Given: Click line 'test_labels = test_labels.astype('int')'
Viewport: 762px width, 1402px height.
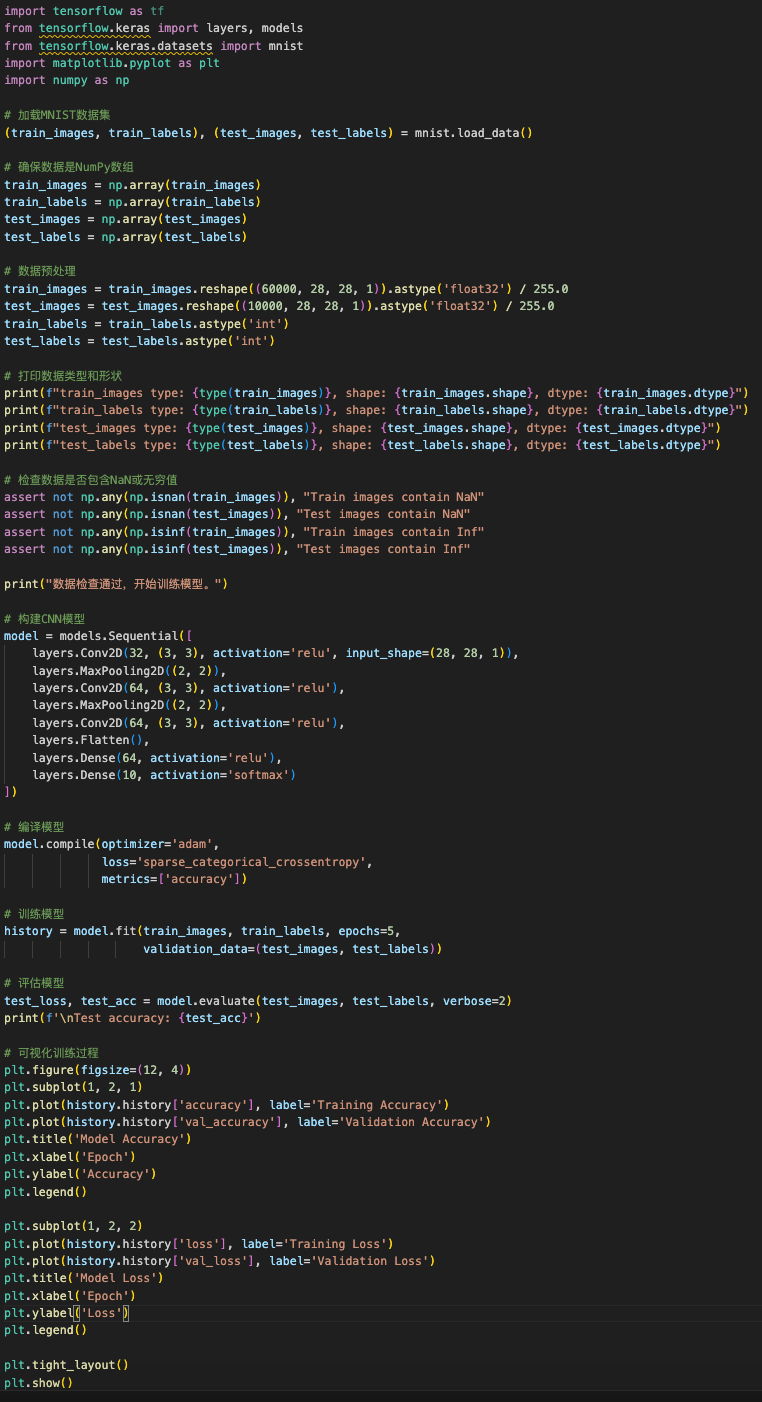Looking at the screenshot, I should (x=140, y=341).
